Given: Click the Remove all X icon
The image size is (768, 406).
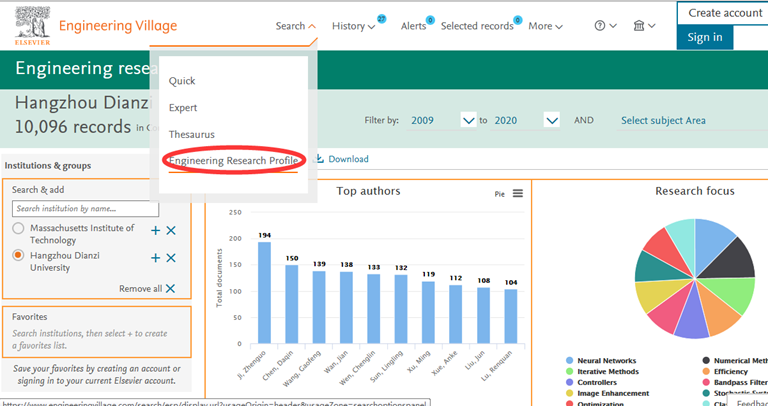Looking at the screenshot, I should click(170, 288).
